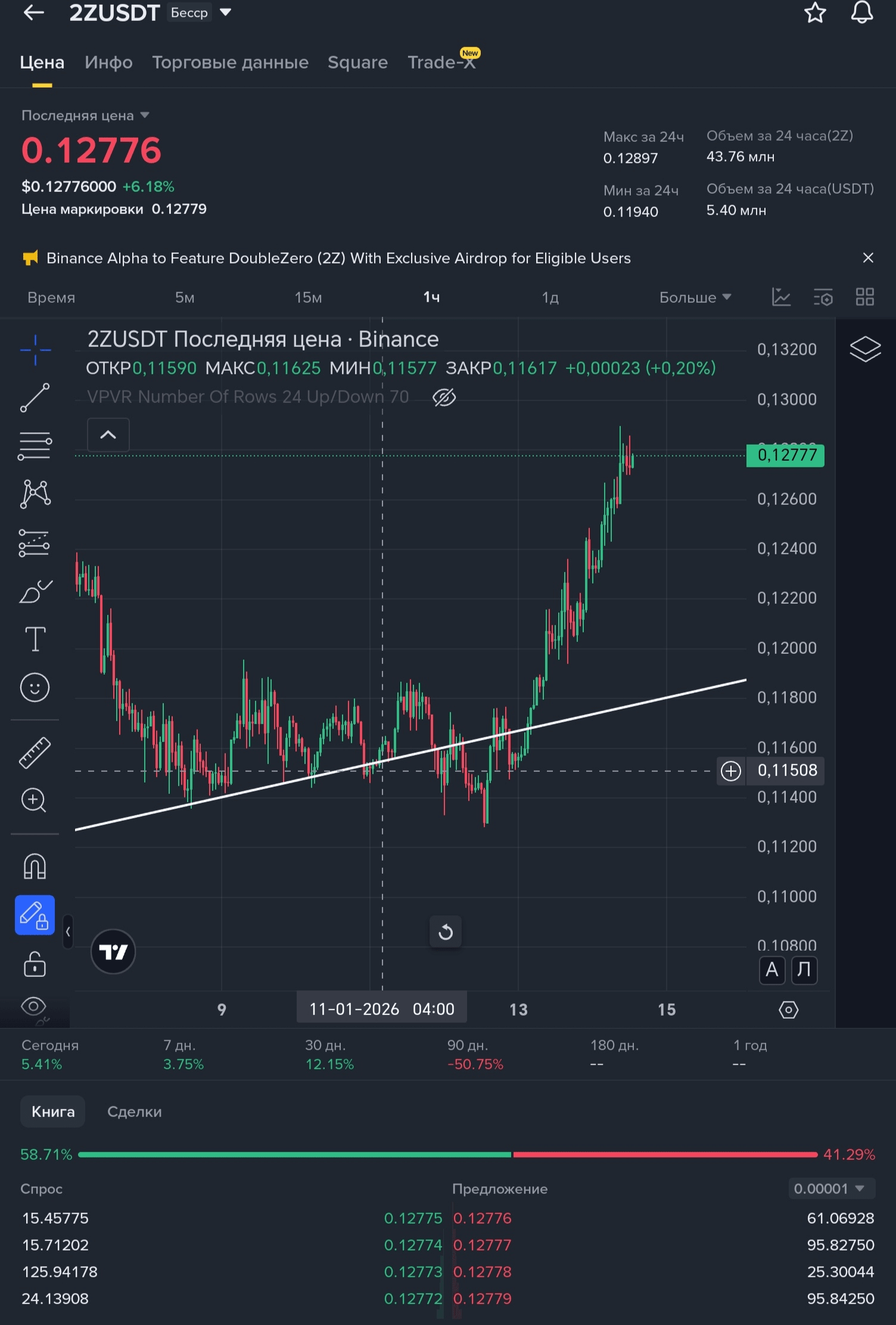Toggle auto scale A button
Viewport: 896px width, 1325px height.
pos(772,970)
